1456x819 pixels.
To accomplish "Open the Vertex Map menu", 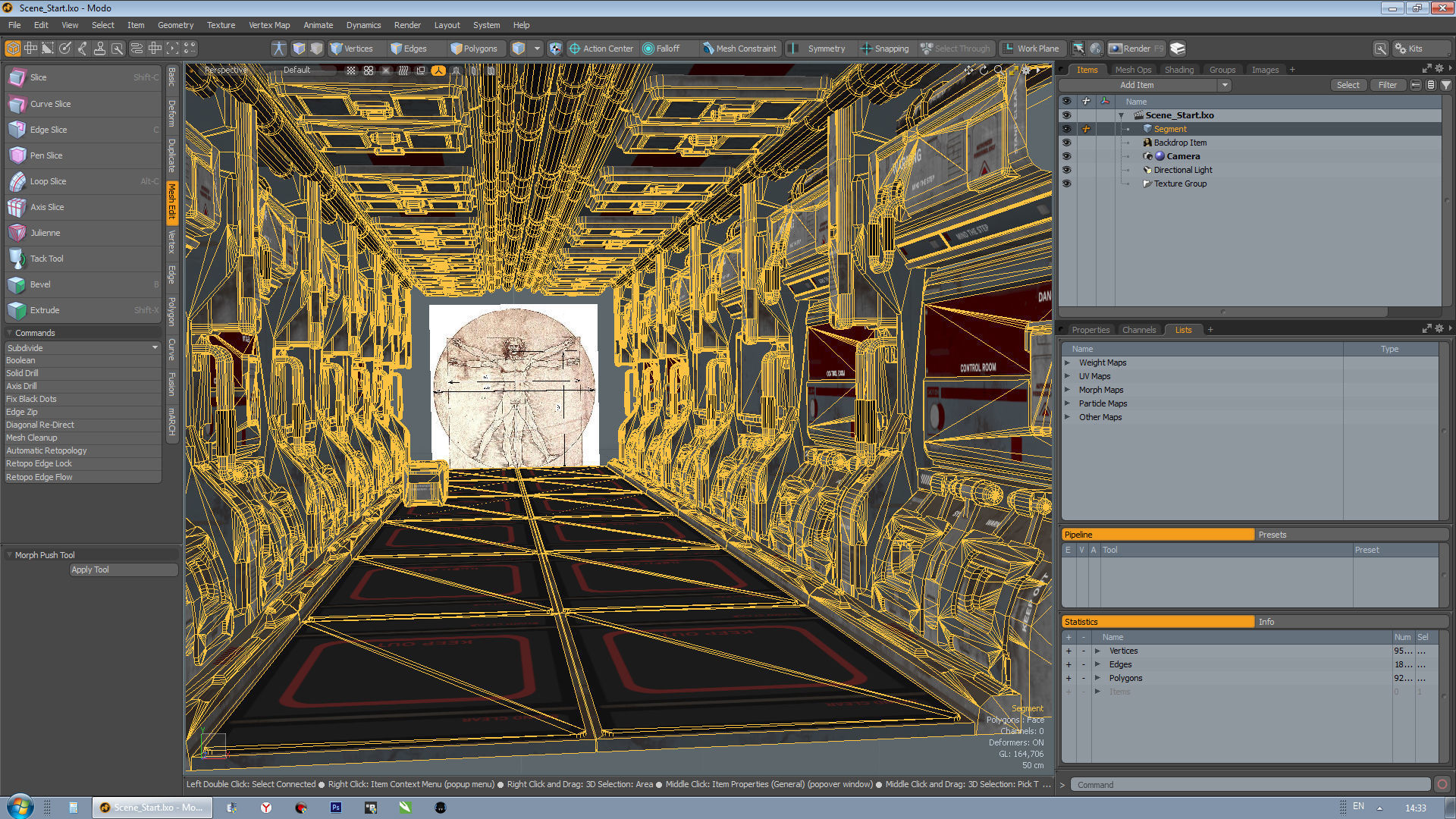I will tap(269, 25).
